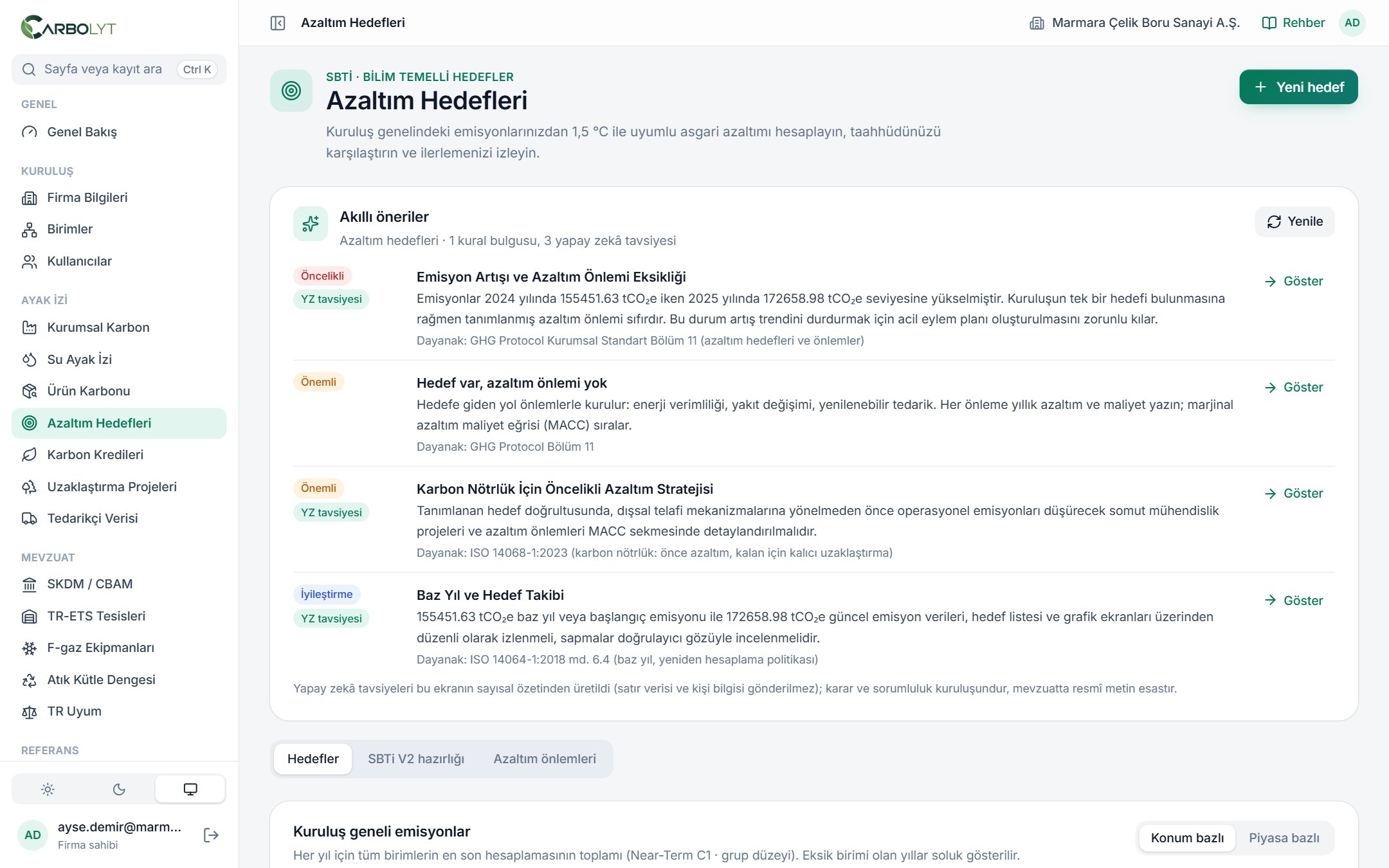Image resolution: width=1389 pixels, height=868 pixels.
Task: Open Firma Bilgileri page
Action: (119, 197)
